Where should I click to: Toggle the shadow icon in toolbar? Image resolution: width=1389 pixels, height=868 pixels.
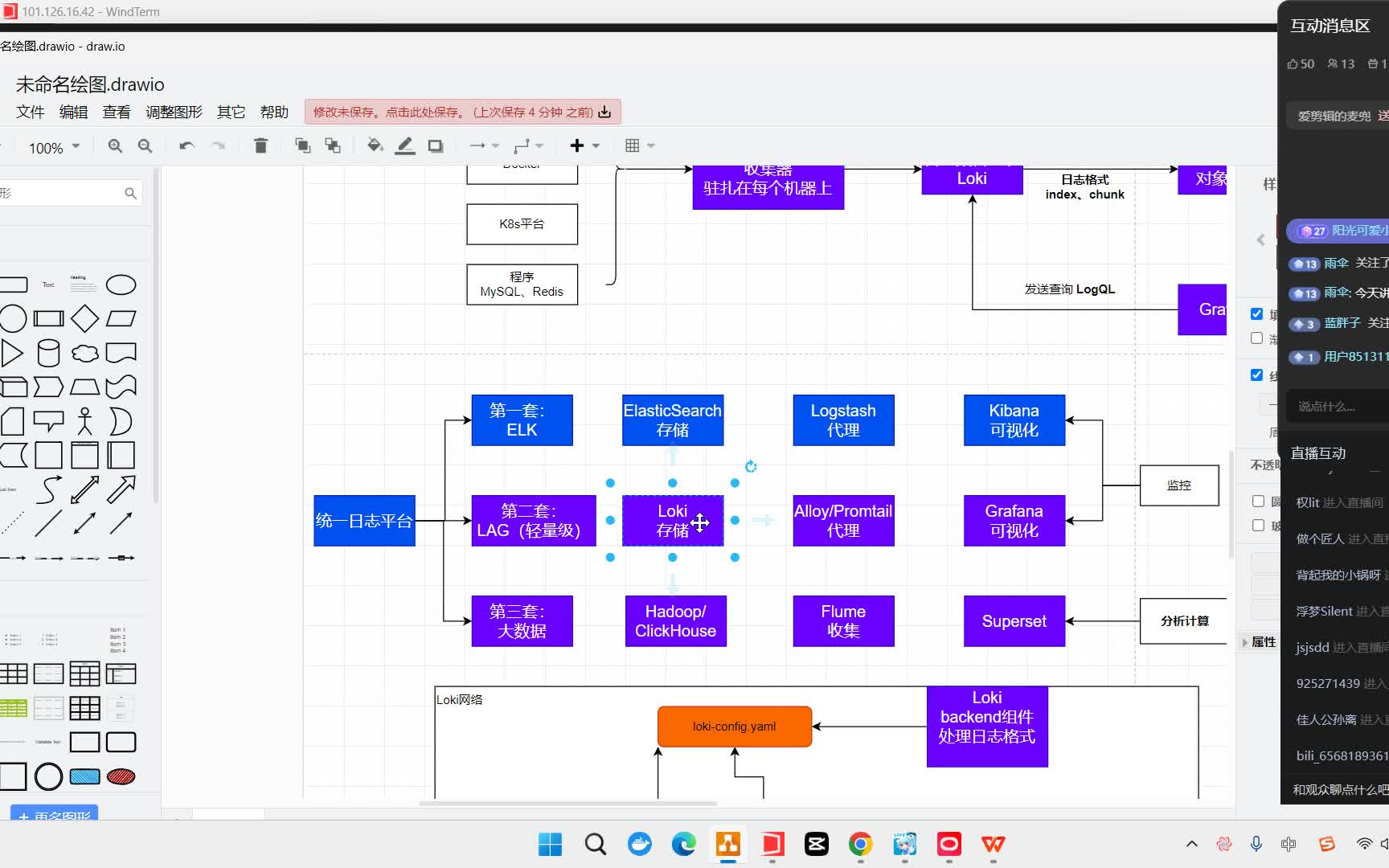(436, 145)
